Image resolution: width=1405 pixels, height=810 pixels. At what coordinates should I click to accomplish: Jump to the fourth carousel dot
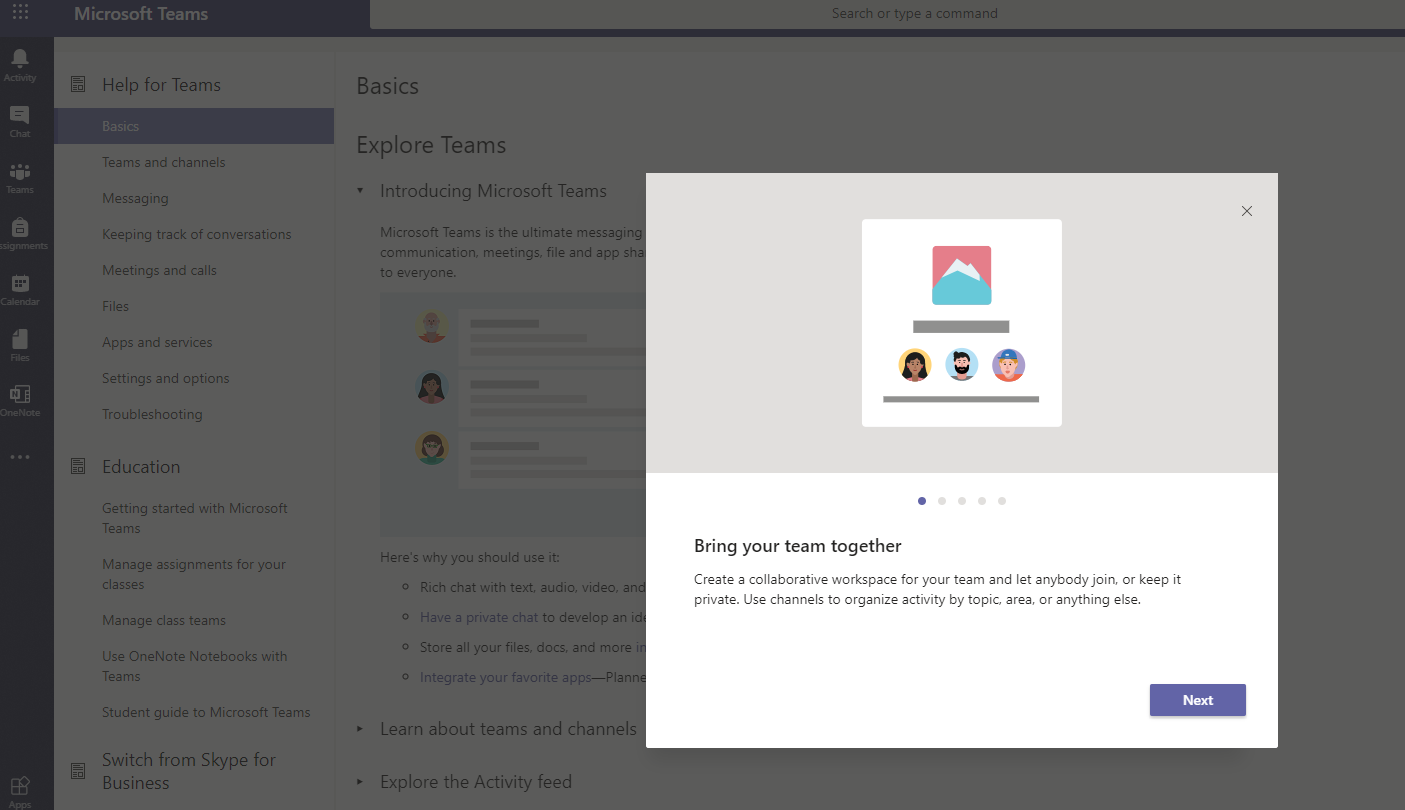pos(982,501)
